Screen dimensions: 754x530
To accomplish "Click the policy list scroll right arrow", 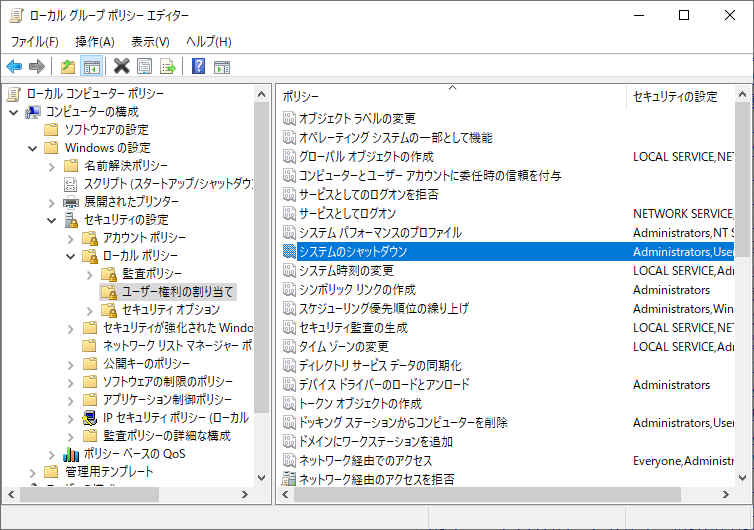I will pyautogui.click(x=725, y=494).
